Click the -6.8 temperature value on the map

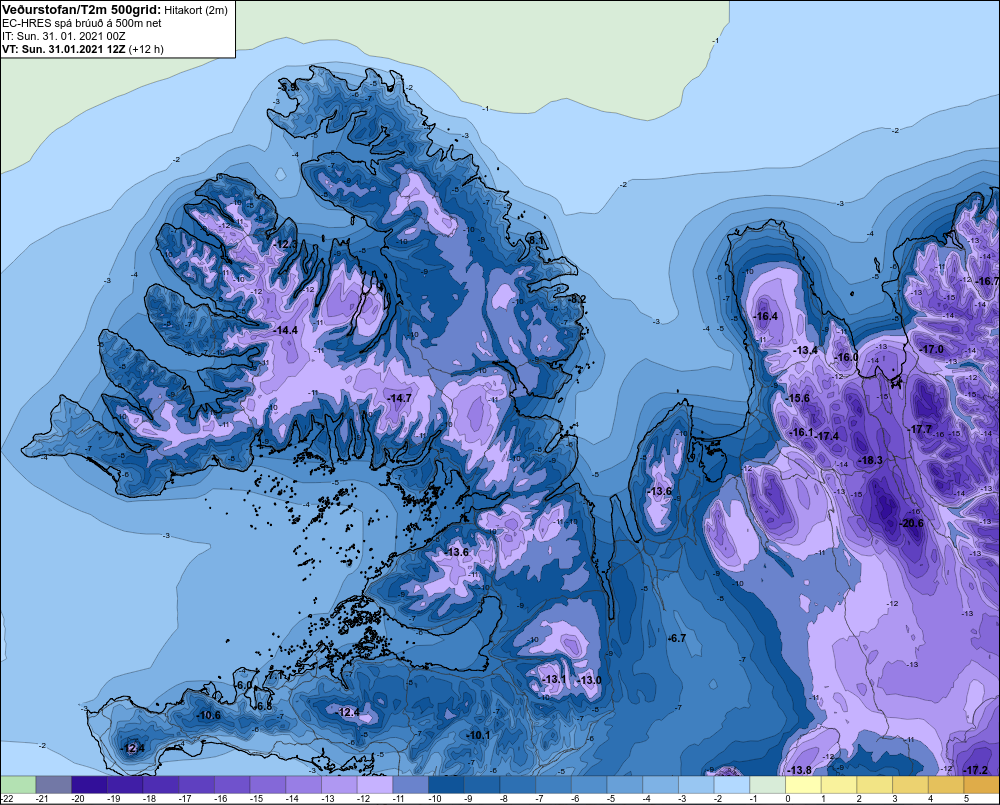(263, 707)
